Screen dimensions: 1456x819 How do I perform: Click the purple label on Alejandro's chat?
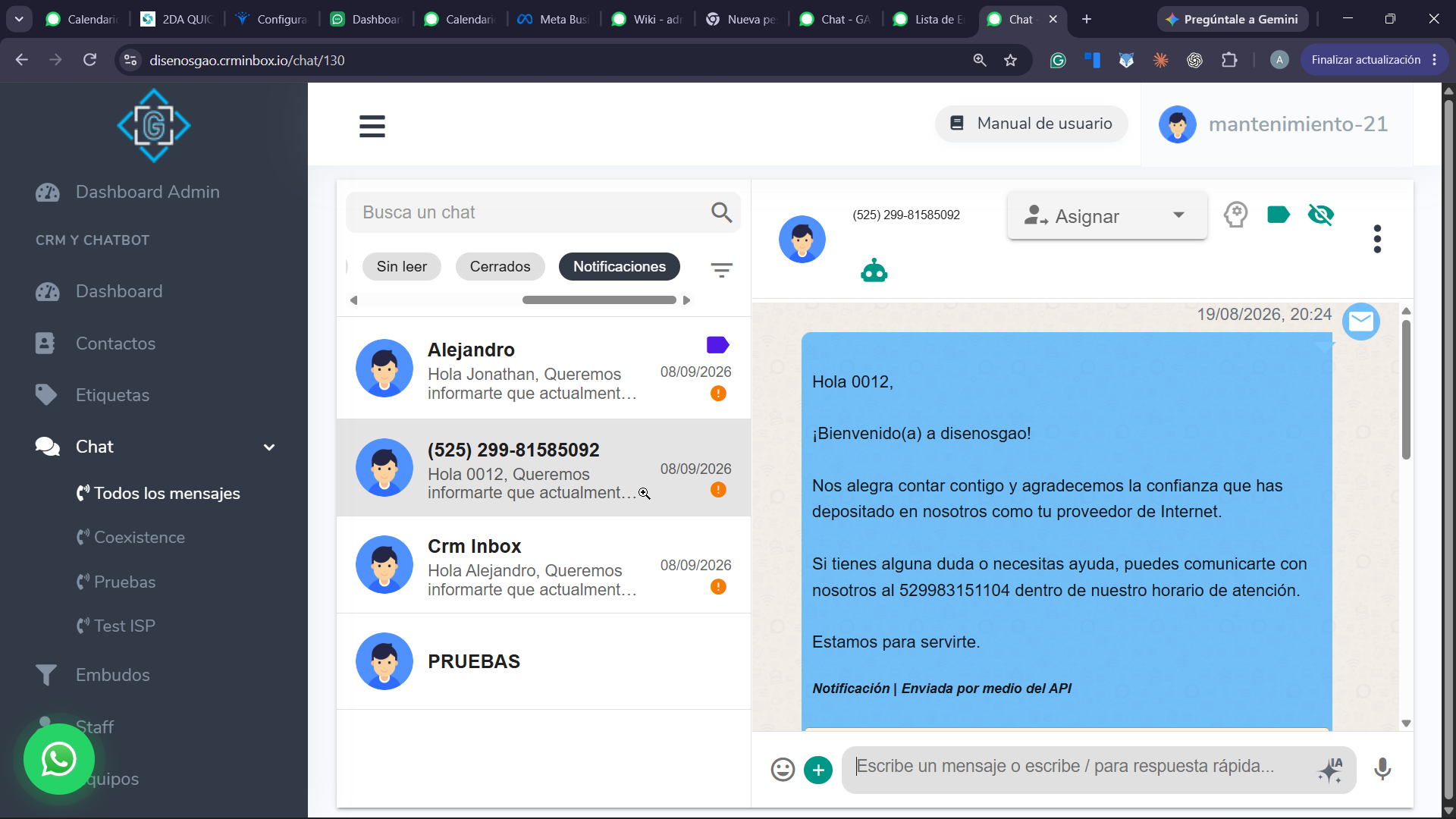pos(717,345)
